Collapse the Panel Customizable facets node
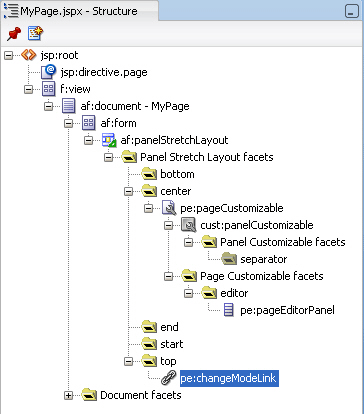364x414 pixels. [189, 242]
